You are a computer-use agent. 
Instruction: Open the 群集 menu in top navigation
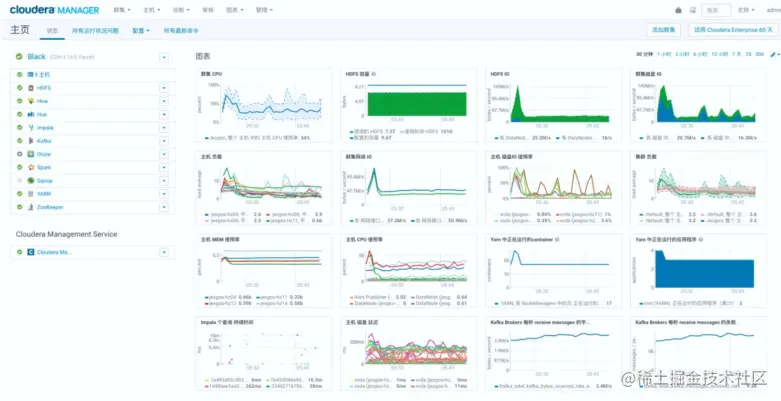[x=122, y=10]
